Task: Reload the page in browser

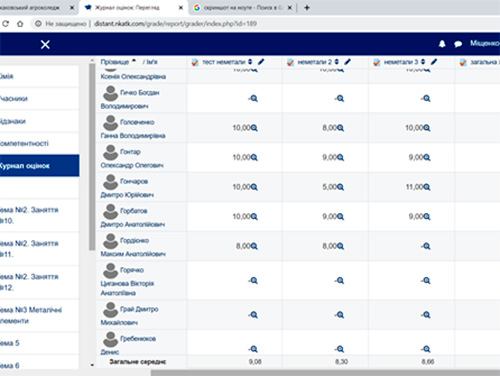Action: [6, 24]
